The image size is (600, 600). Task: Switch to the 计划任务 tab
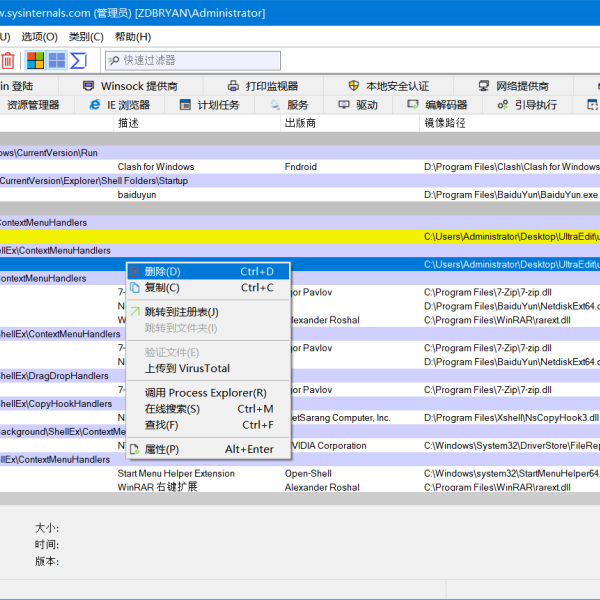(209, 105)
